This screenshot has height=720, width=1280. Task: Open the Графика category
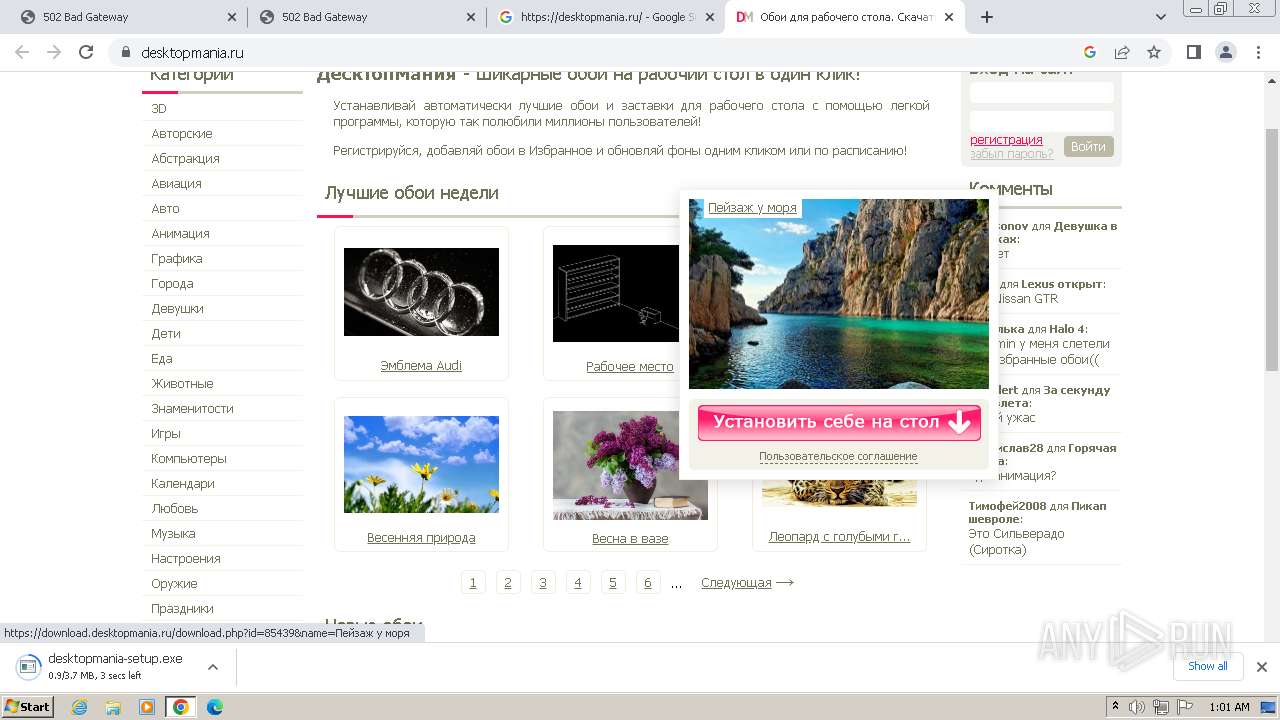(177, 258)
